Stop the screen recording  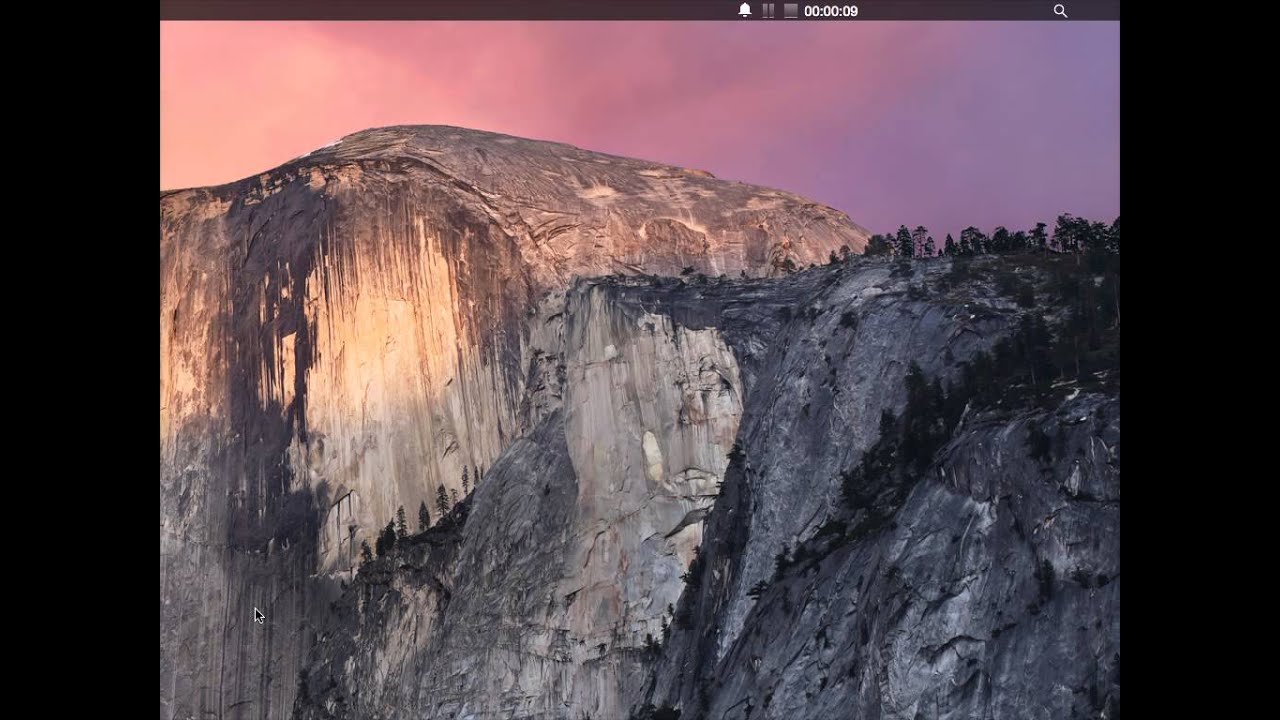point(790,10)
